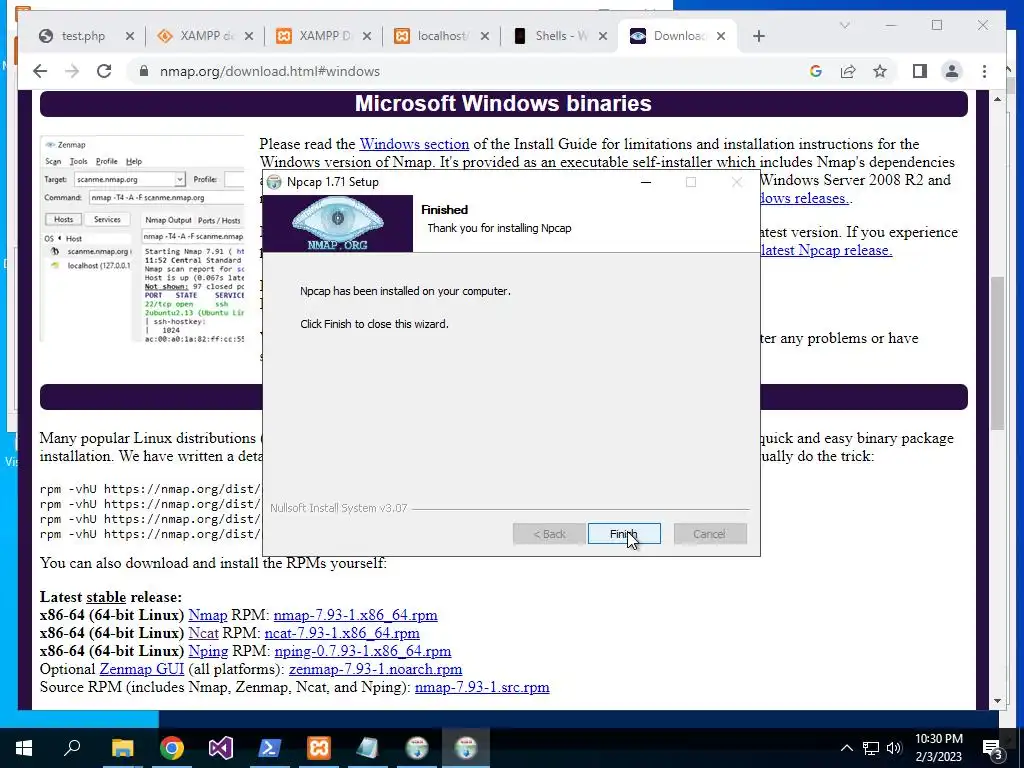1024x768 pixels.
Task: Open the latest Npcap release link
Action: [827, 250]
